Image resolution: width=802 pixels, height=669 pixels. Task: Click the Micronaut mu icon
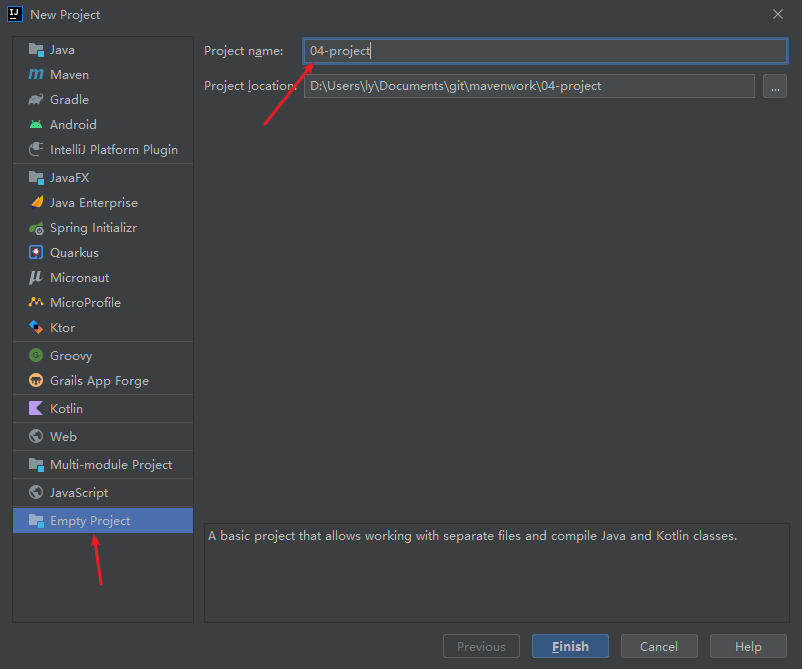pyautogui.click(x=36, y=278)
